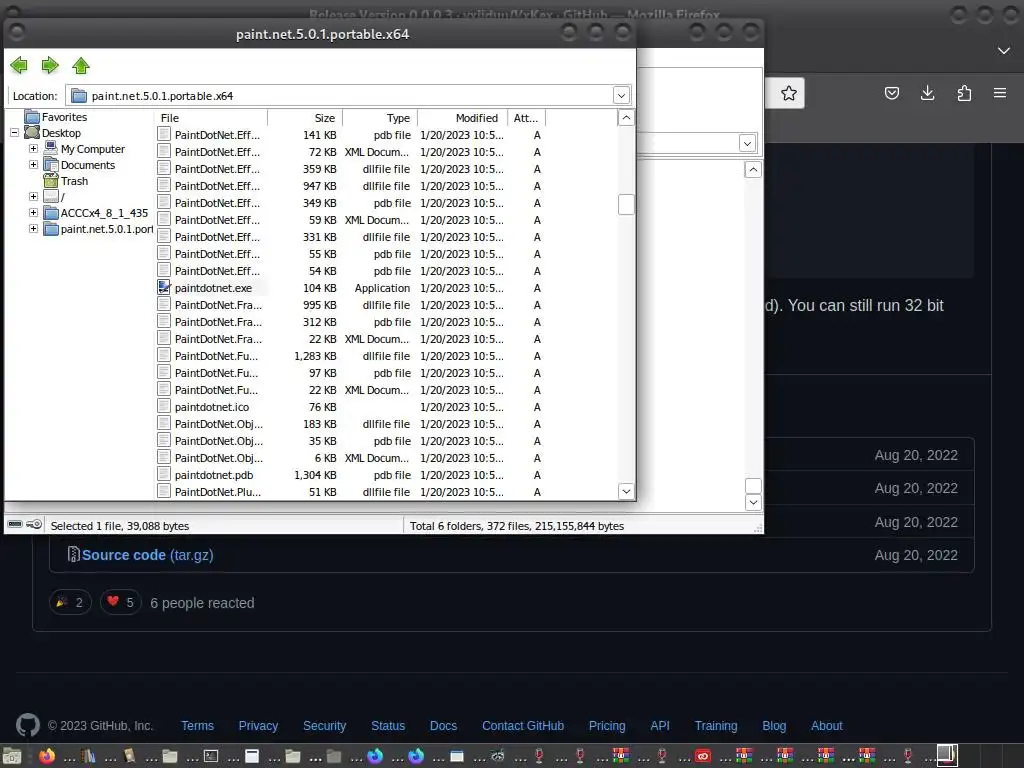Expand the My Computer tree node

coord(33,149)
